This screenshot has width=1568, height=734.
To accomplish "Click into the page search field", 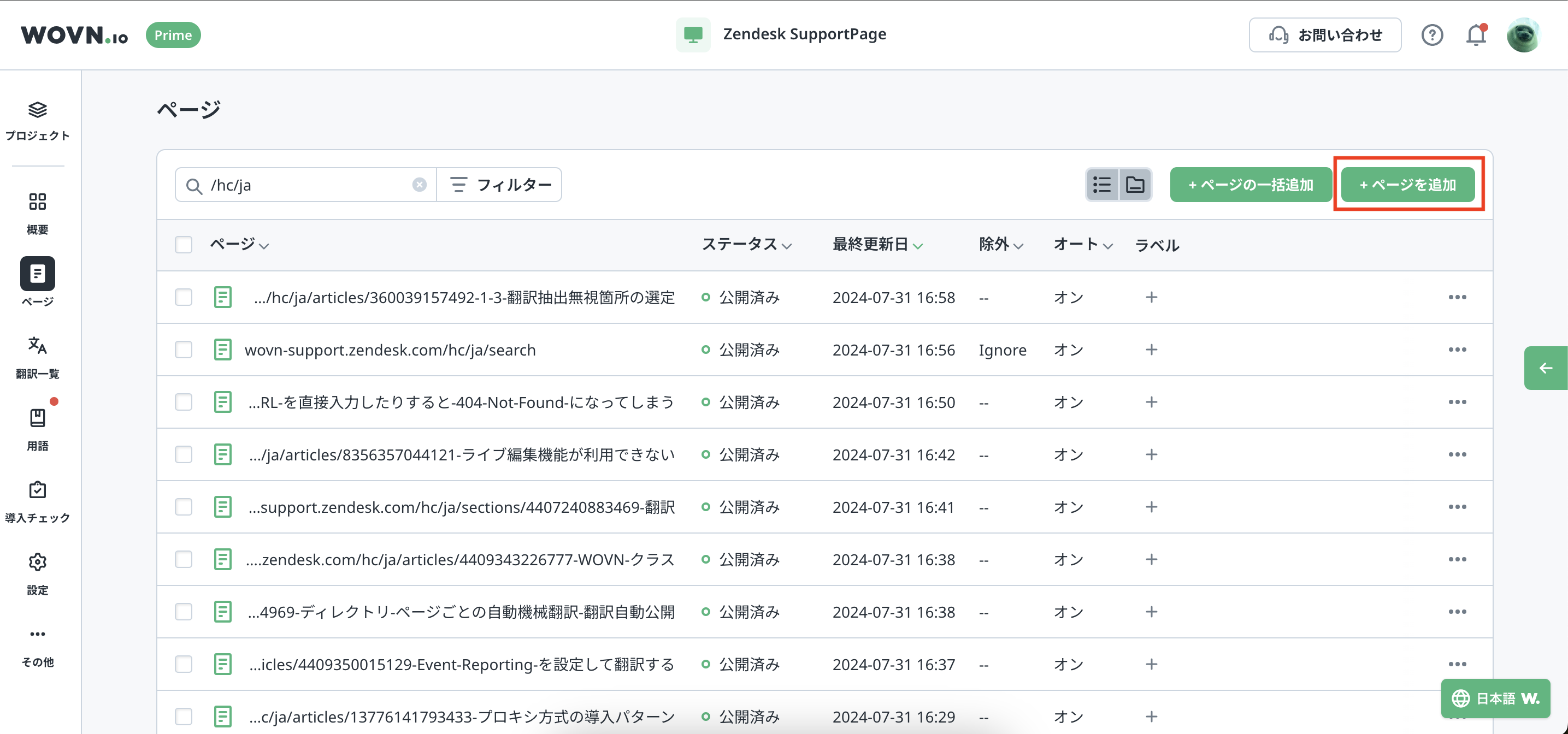I will coord(304,185).
